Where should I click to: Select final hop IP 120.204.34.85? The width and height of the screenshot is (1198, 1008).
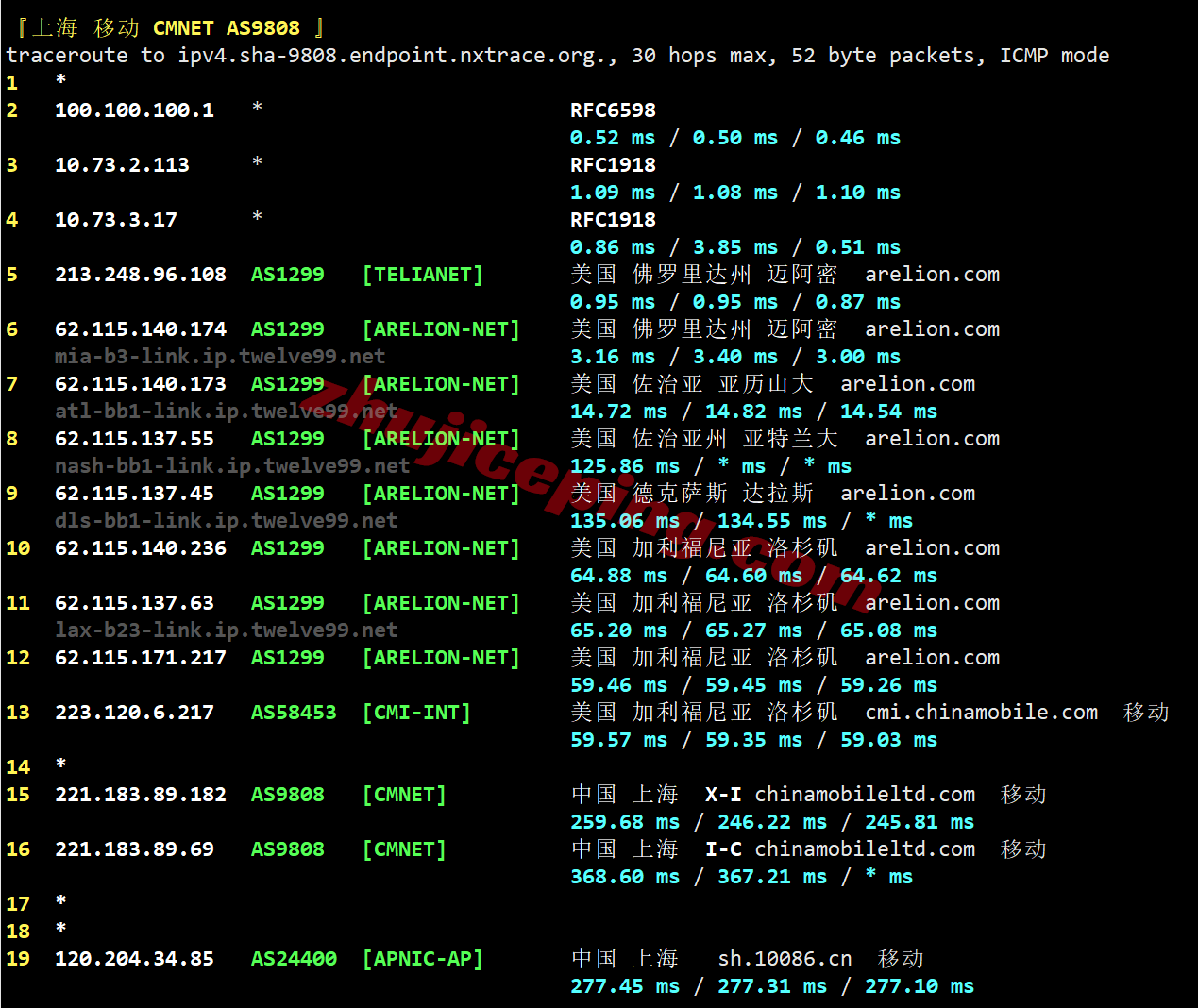click(x=134, y=959)
